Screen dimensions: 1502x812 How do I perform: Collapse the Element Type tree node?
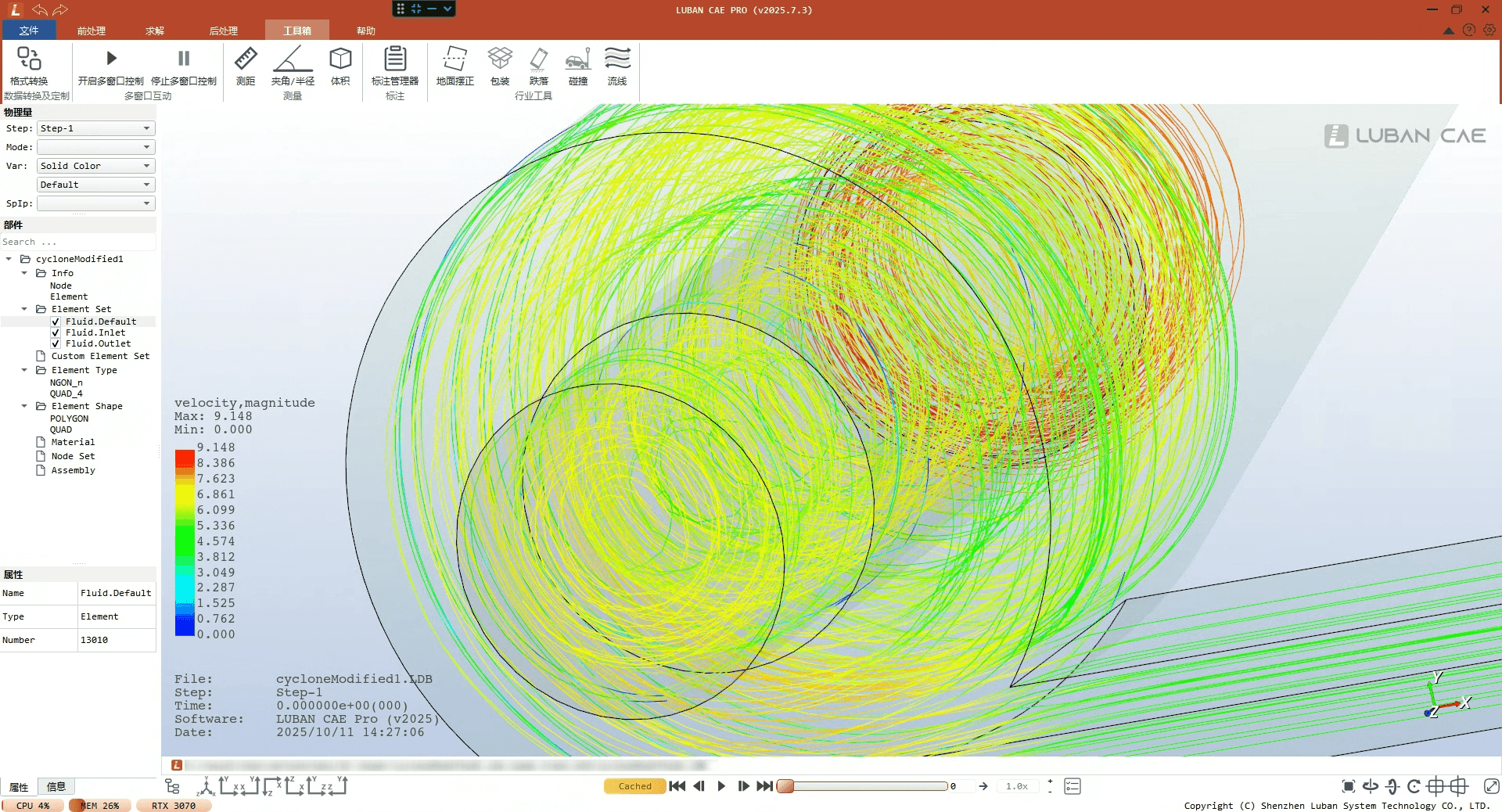pyautogui.click(x=24, y=370)
